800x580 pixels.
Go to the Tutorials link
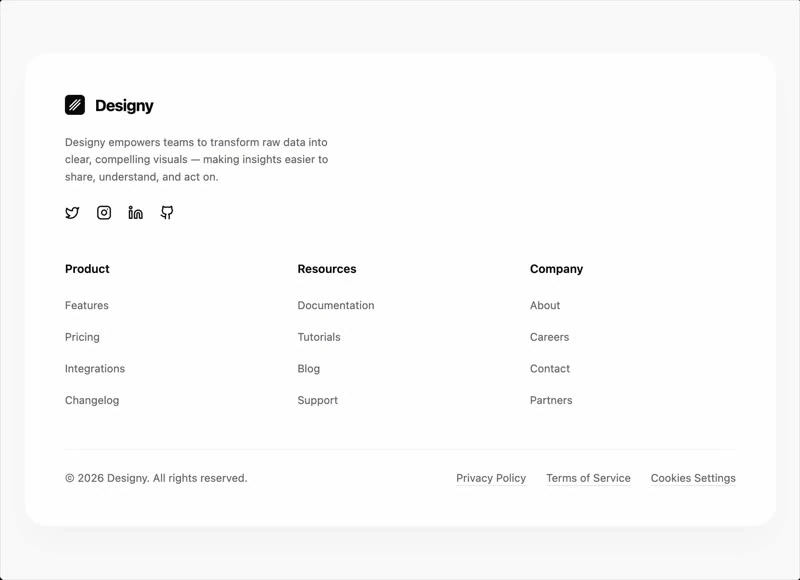(x=319, y=337)
